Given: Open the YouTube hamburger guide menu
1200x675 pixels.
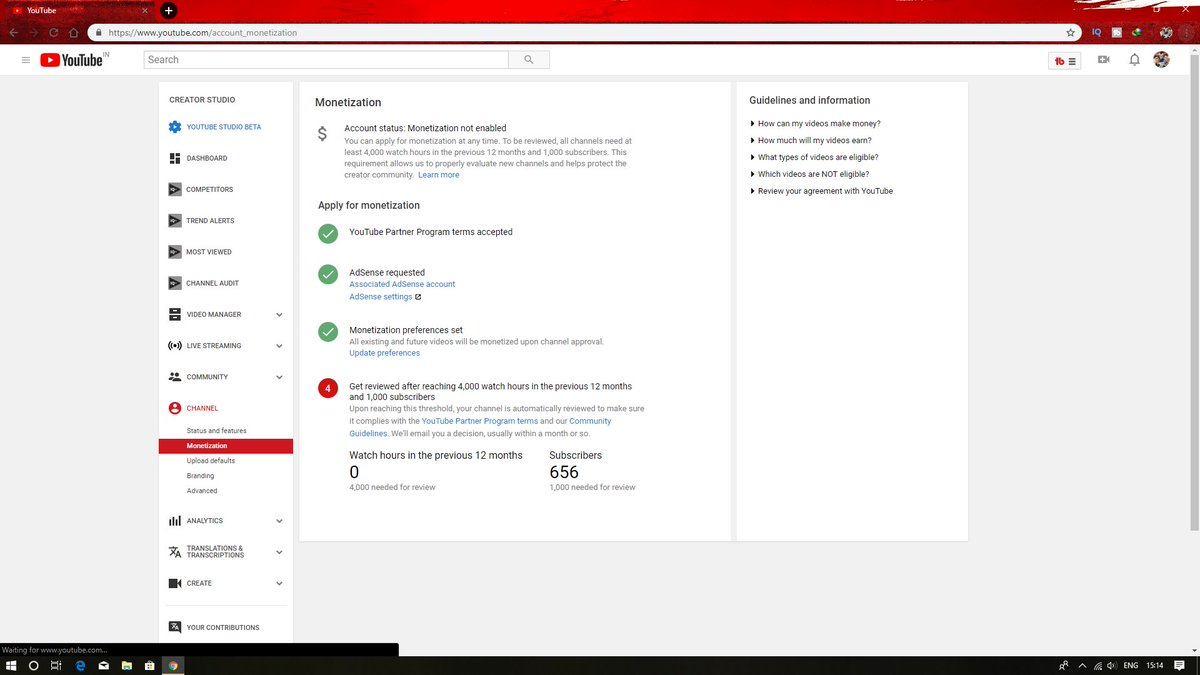Looking at the screenshot, I should [x=26, y=60].
